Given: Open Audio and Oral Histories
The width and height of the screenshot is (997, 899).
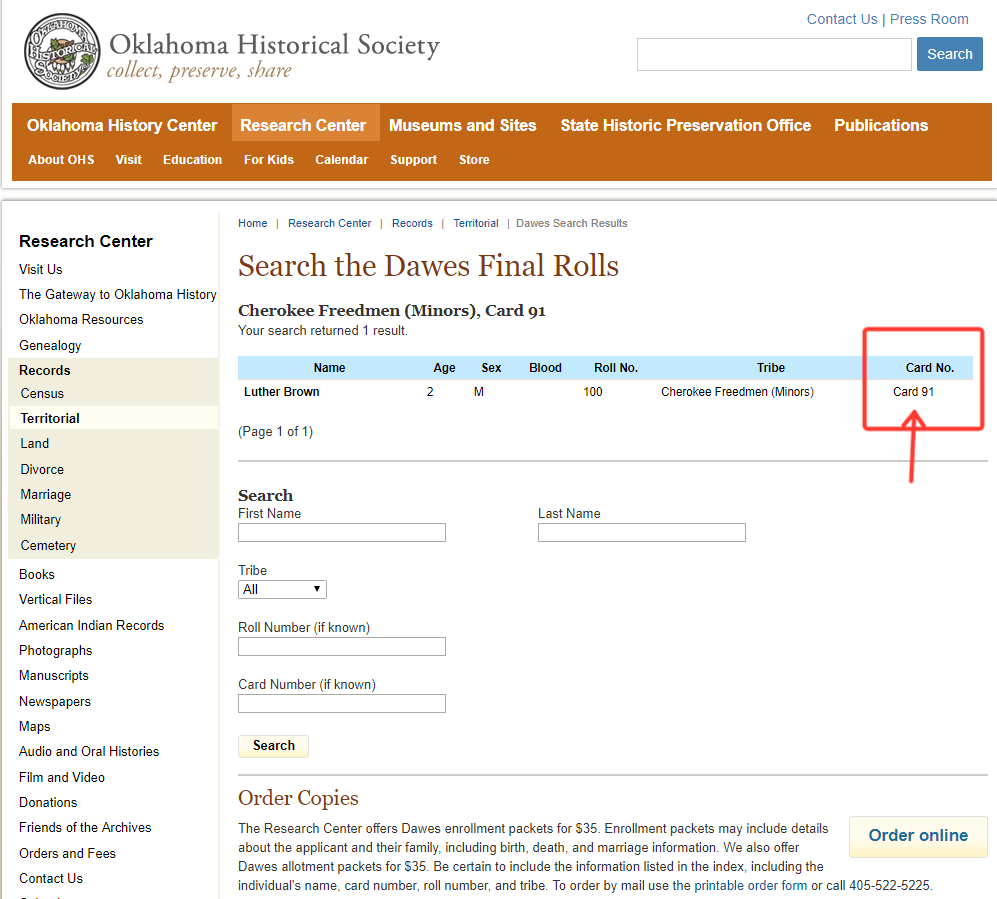Looking at the screenshot, I should 89,751.
